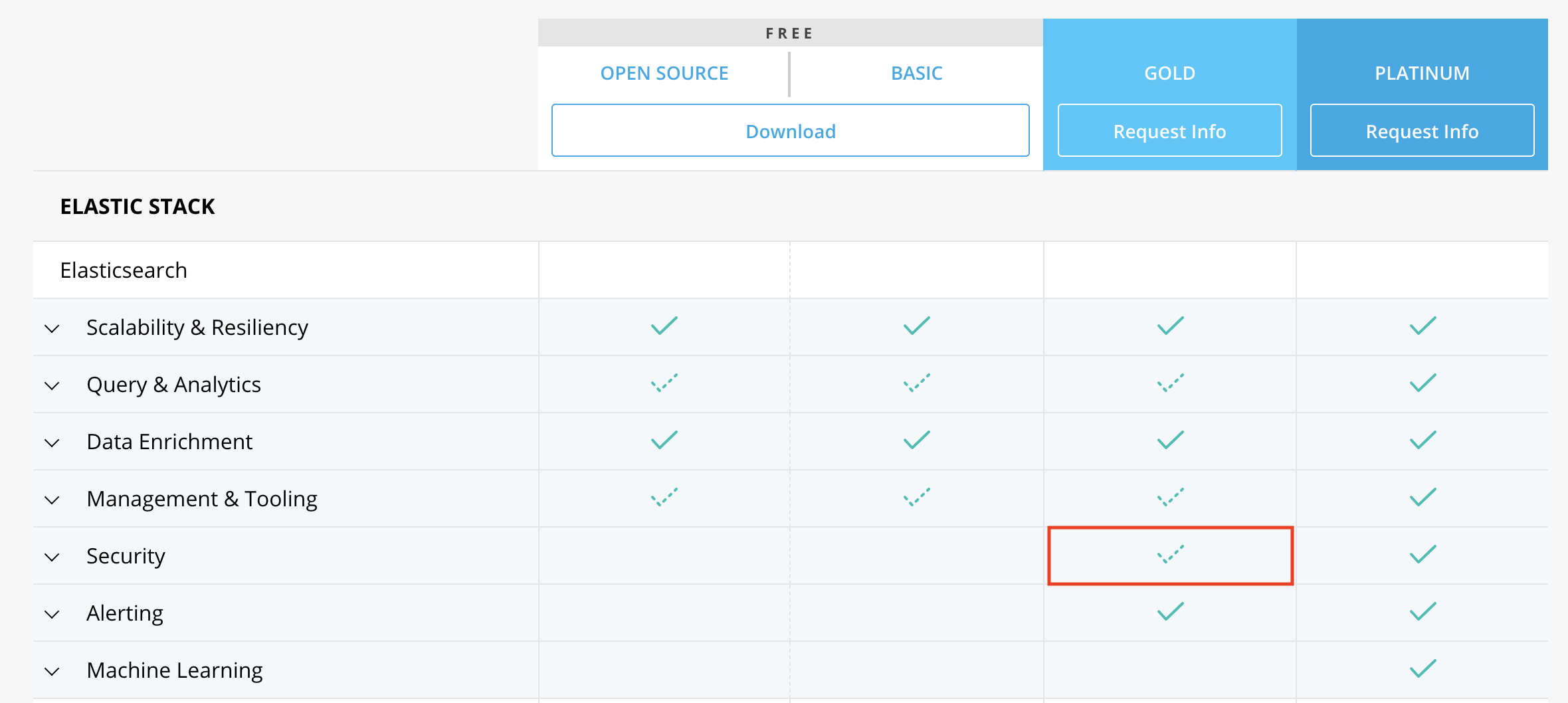Expand the Data Enrichment chevron
The width and height of the screenshot is (1568, 703).
tap(52, 443)
